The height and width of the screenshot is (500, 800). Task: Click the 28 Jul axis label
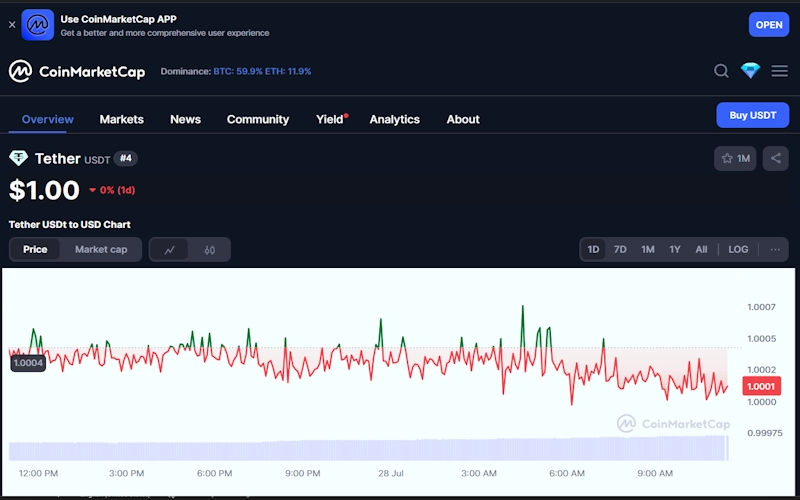391,473
